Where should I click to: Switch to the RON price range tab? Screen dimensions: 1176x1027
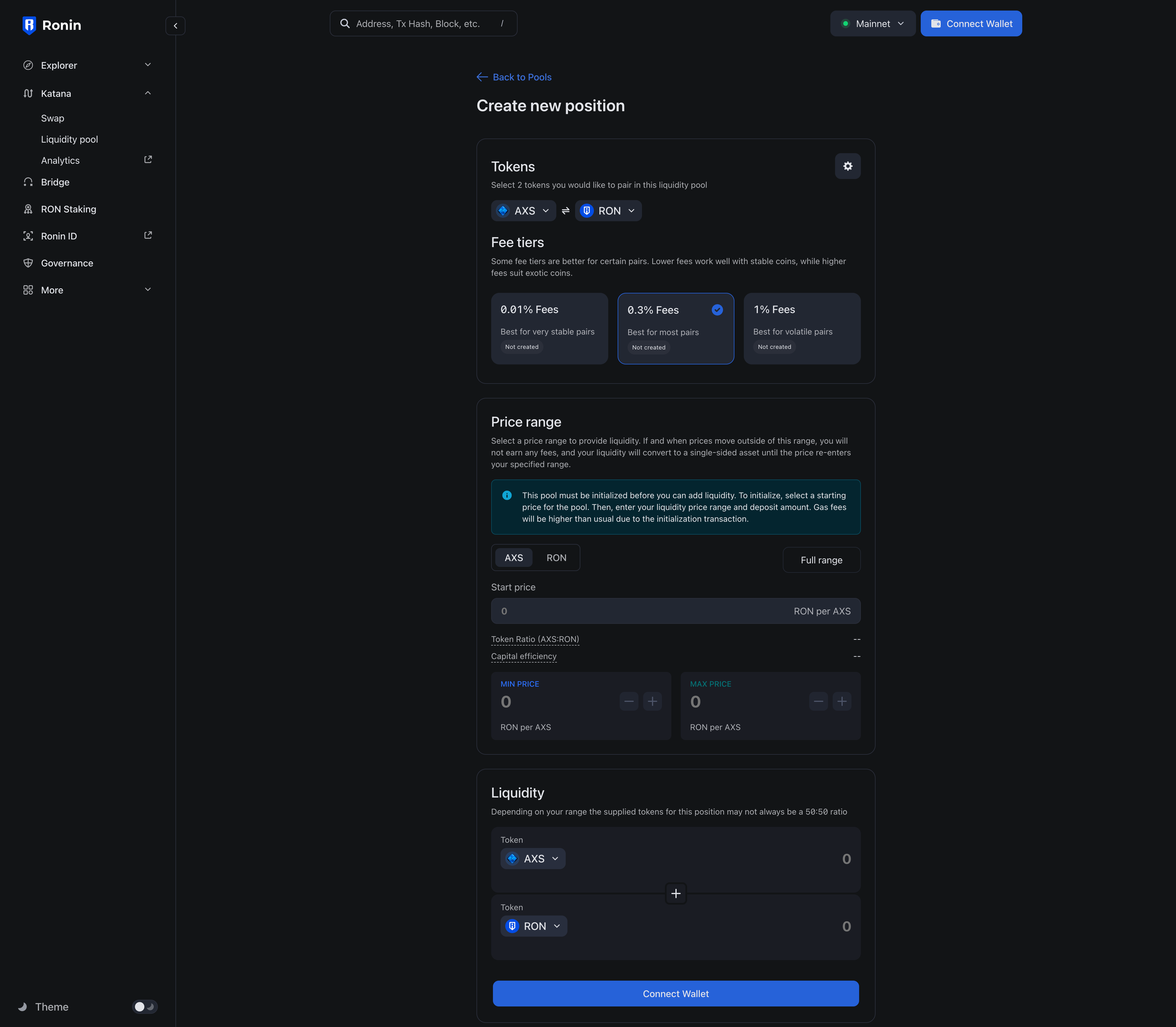[557, 557]
